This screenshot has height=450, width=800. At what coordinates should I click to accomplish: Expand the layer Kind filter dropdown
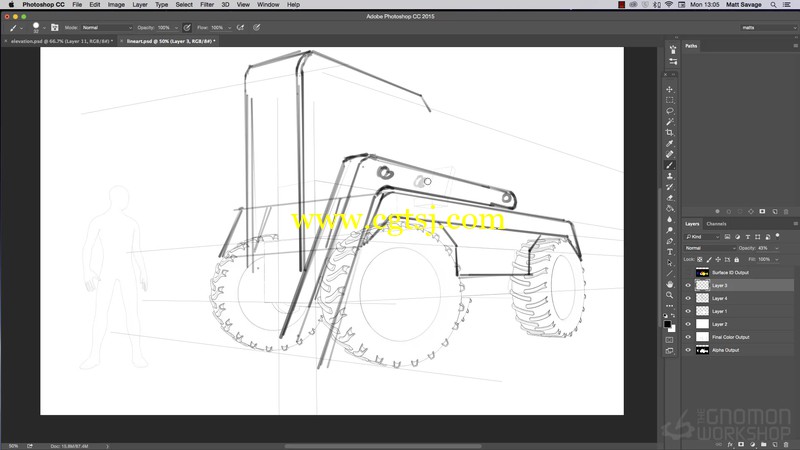click(702, 237)
